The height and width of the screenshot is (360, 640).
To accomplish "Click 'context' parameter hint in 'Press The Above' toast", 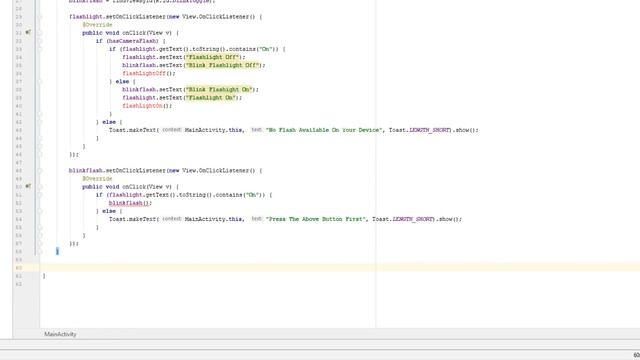I will coord(172,219).
